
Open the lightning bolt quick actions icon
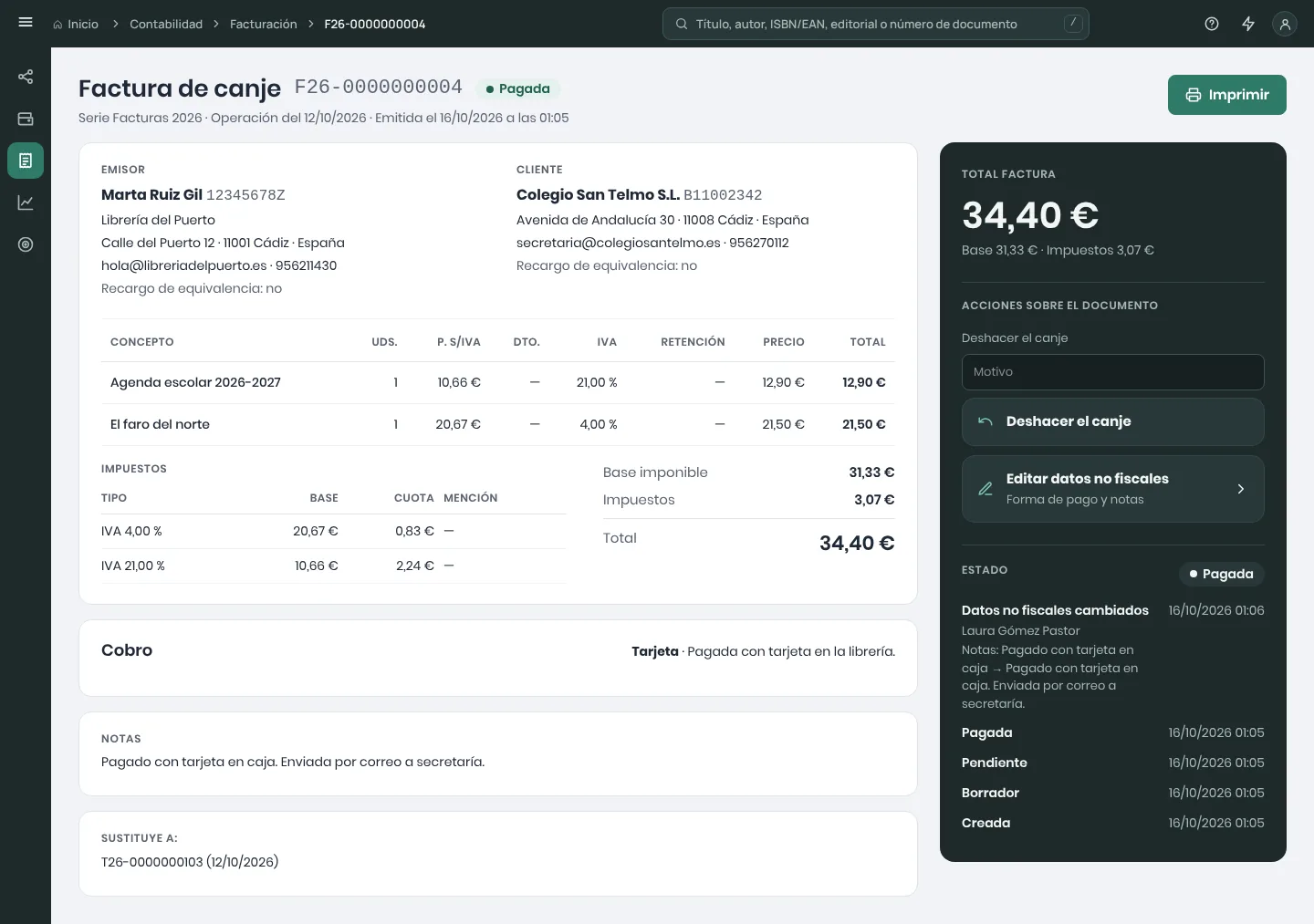(x=1248, y=24)
